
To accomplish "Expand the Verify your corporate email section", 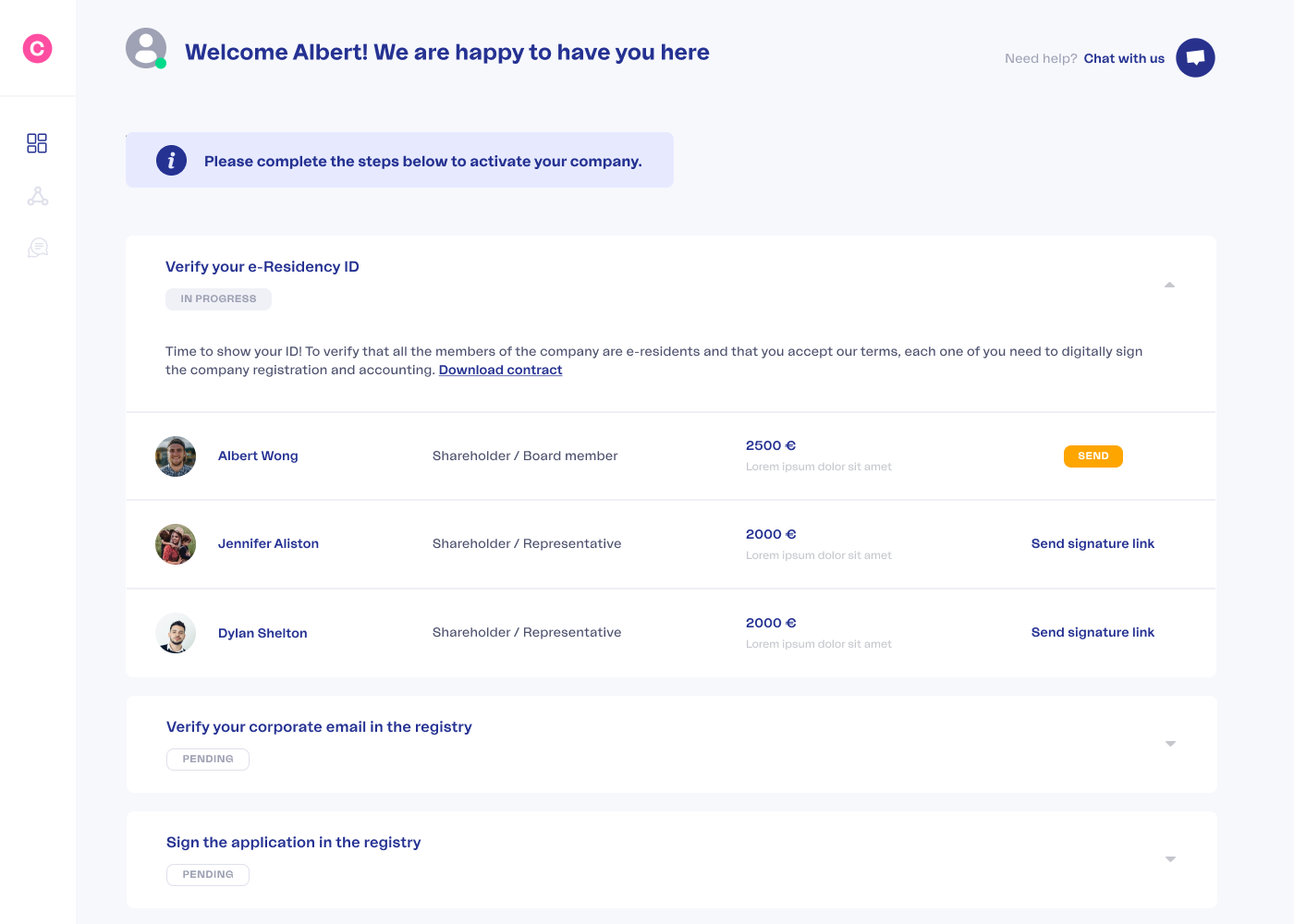I will tap(1170, 744).
